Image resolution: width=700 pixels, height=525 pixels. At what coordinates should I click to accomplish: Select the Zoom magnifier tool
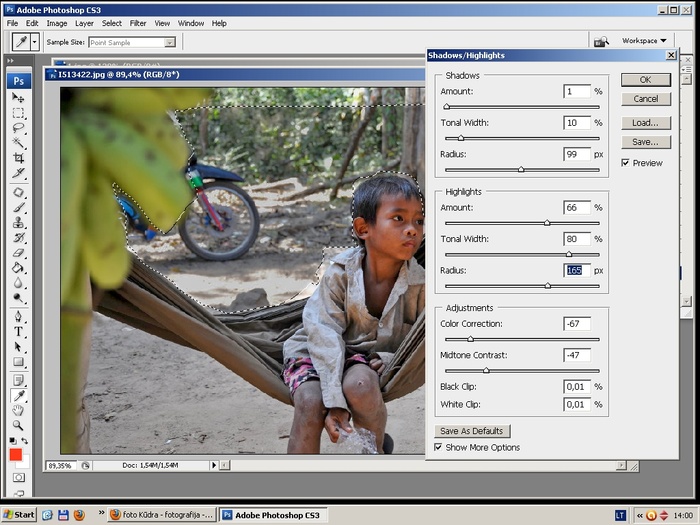click(18, 425)
